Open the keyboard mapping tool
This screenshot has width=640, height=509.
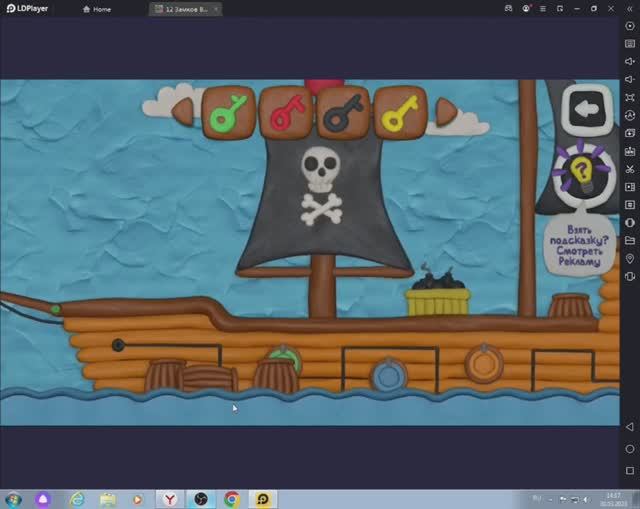pos(630,44)
